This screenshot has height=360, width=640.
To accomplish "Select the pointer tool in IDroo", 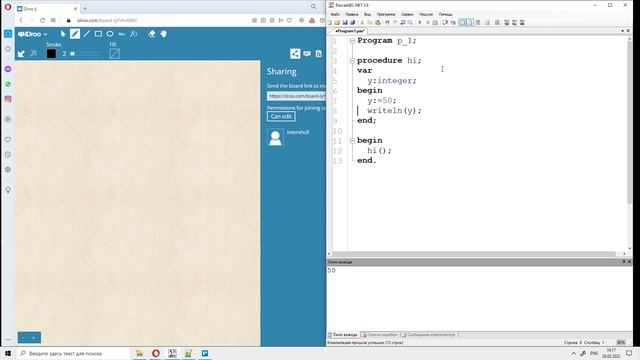I will click(x=63, y=34).
